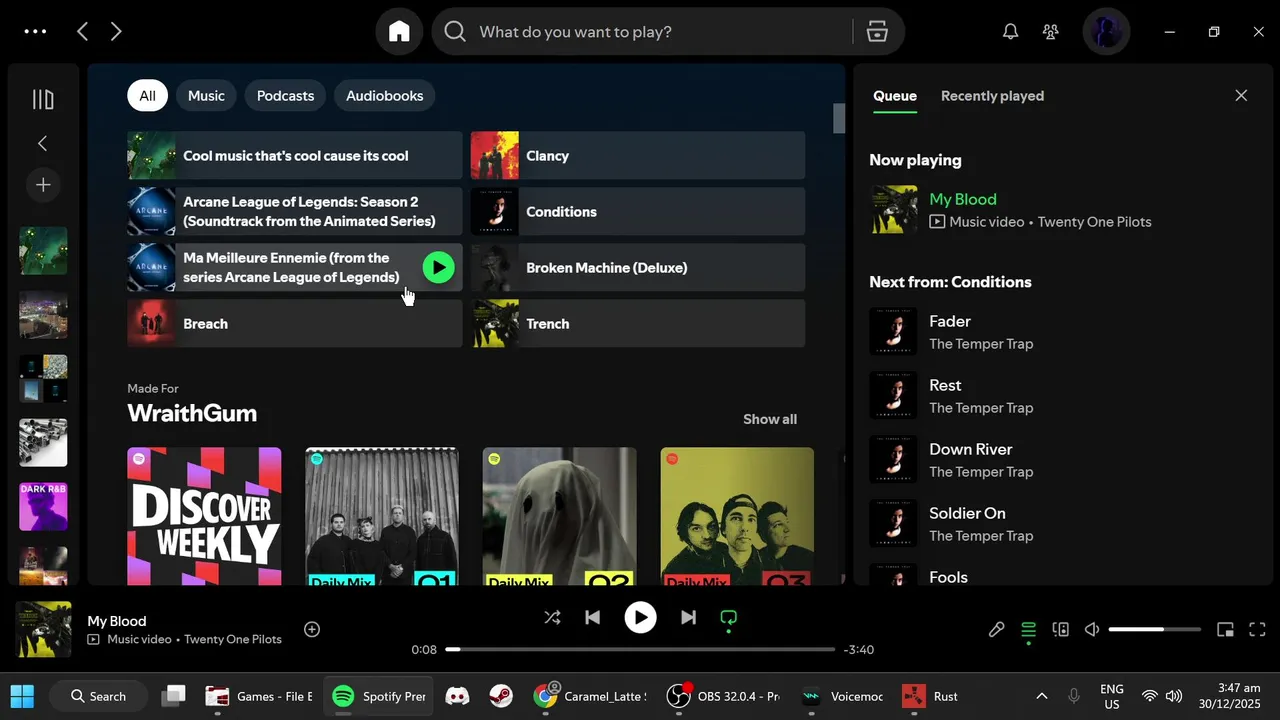1280x720 pixels.
Task: Open Arcane League of Legends Season 2 tile
Action: [x=295, y=211]
